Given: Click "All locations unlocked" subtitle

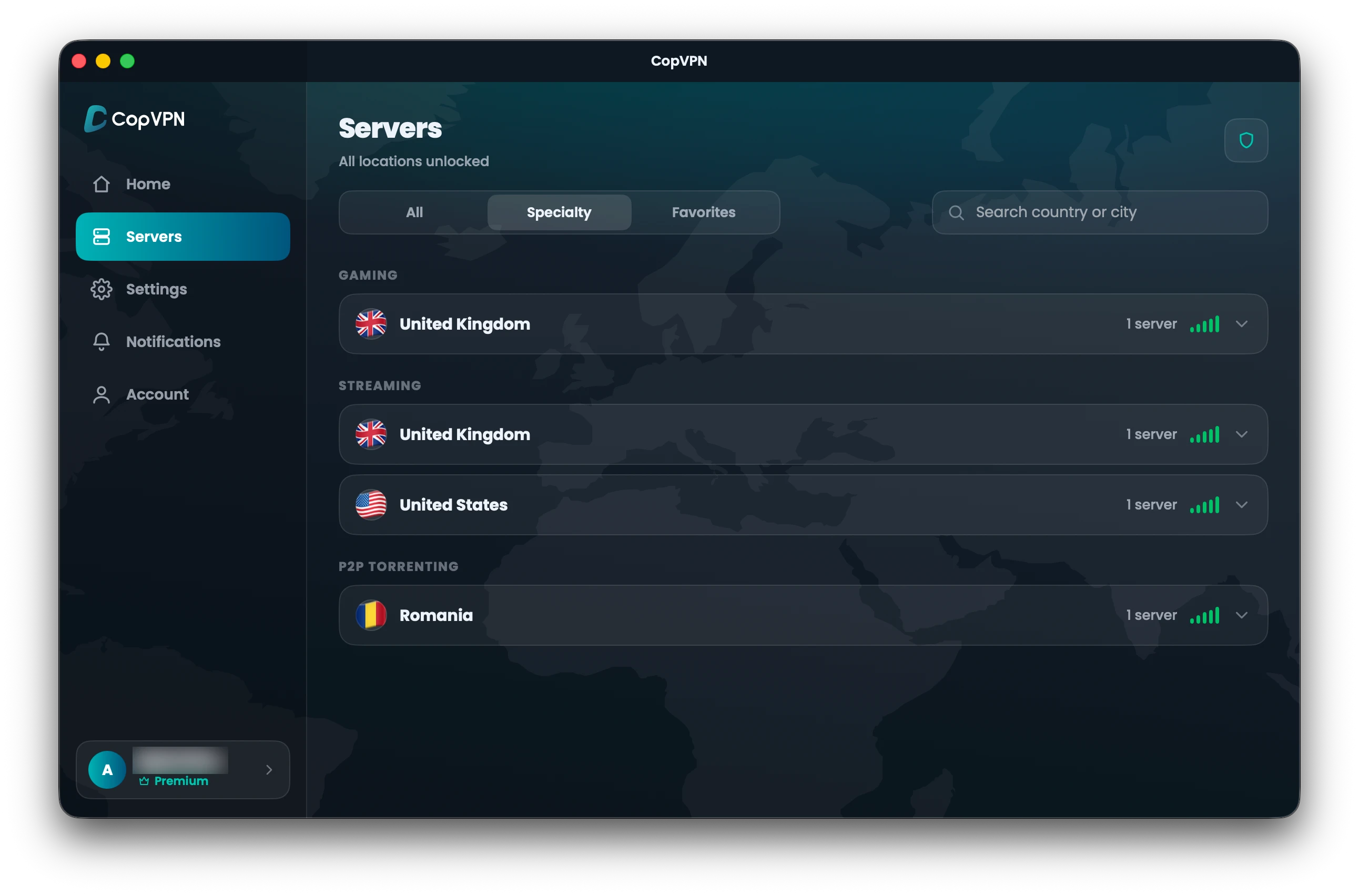Looking at the screenshot, I should click(414, 161).
